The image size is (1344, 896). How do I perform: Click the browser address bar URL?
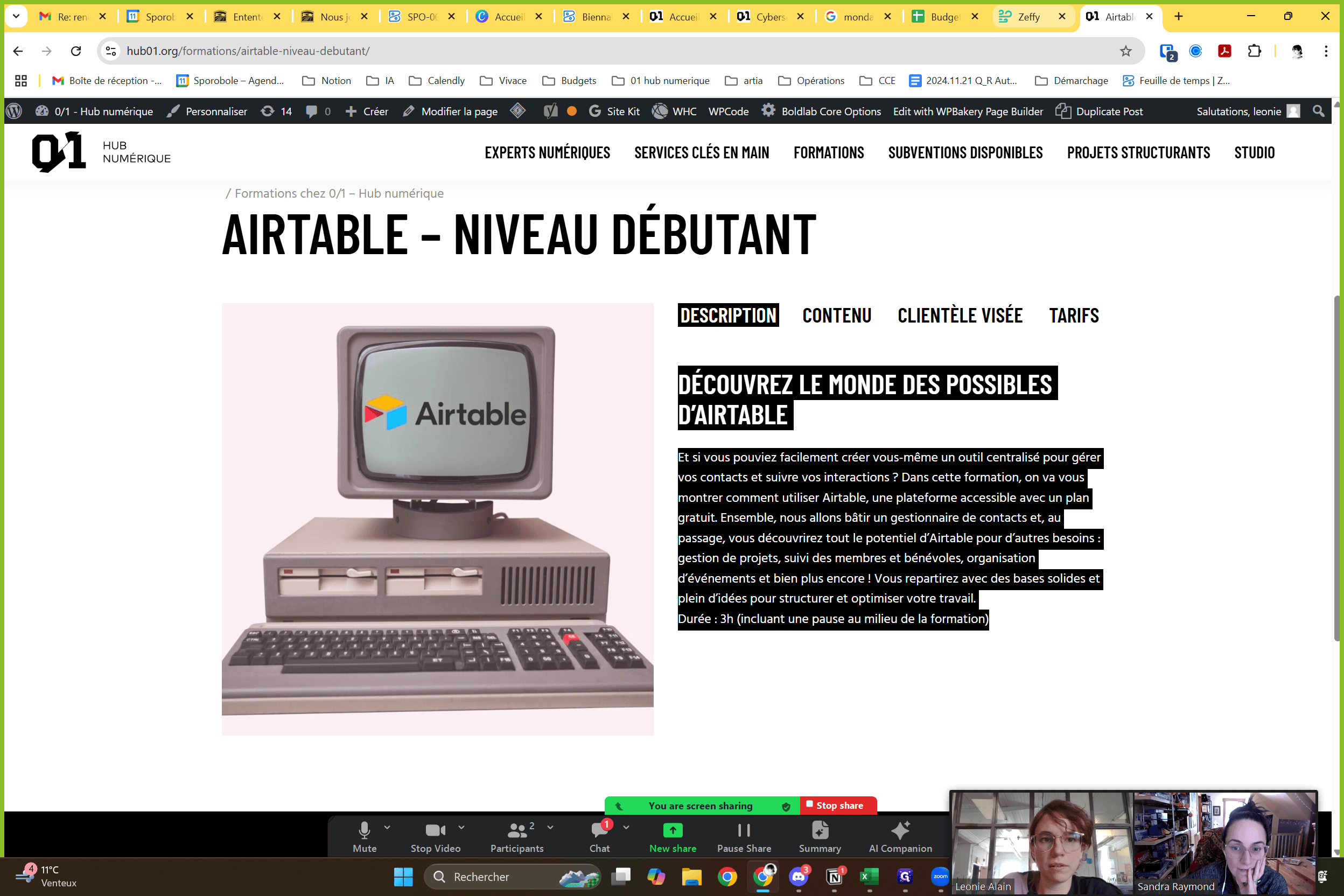tap(248, 51)
